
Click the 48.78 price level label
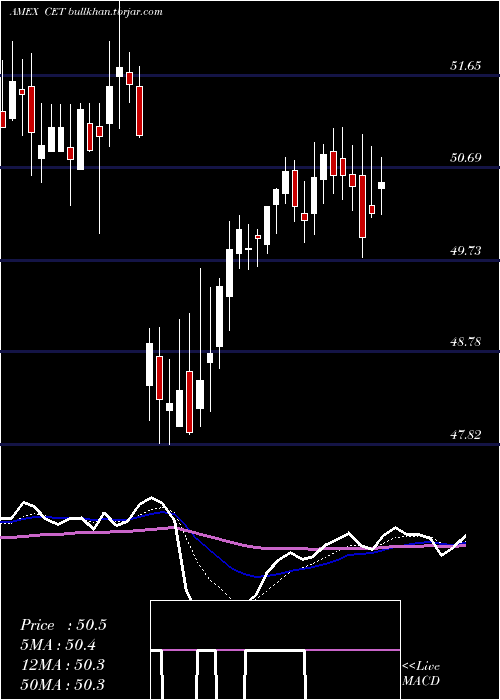tap(465, 342)
